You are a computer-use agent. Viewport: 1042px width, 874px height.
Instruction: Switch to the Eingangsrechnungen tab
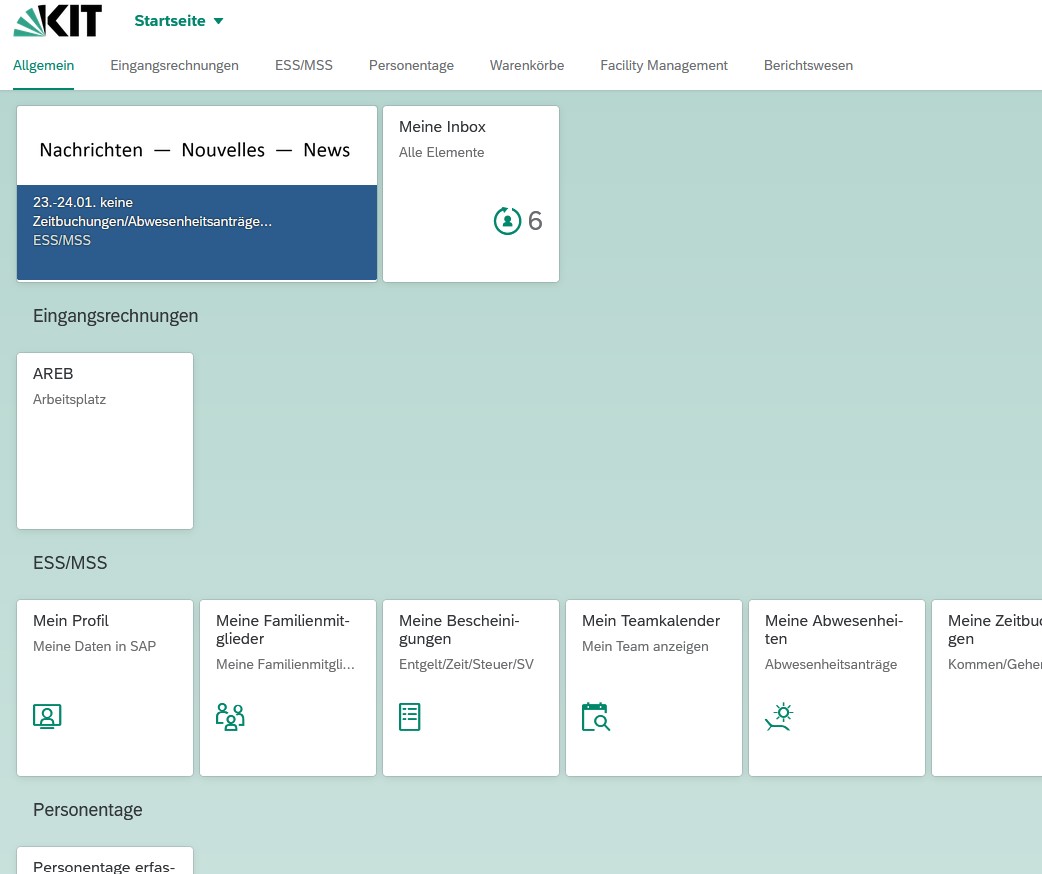click(174, 66)
